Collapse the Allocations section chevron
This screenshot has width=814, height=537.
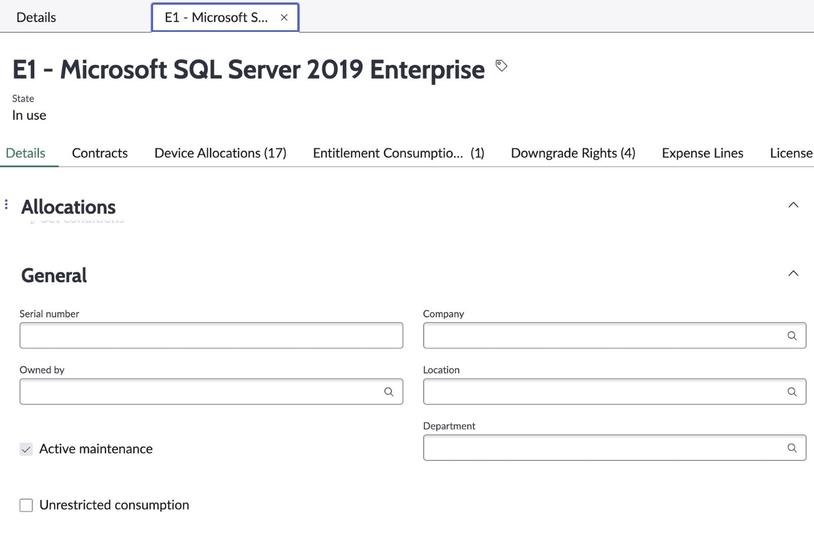coord(793,205)
